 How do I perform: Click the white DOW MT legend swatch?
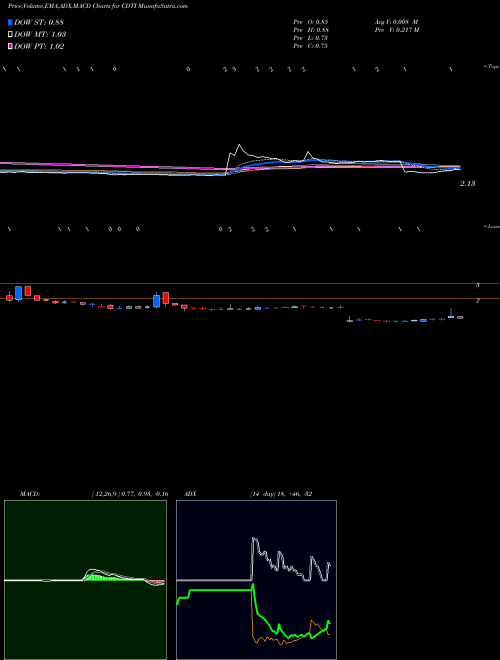[11, 35]
